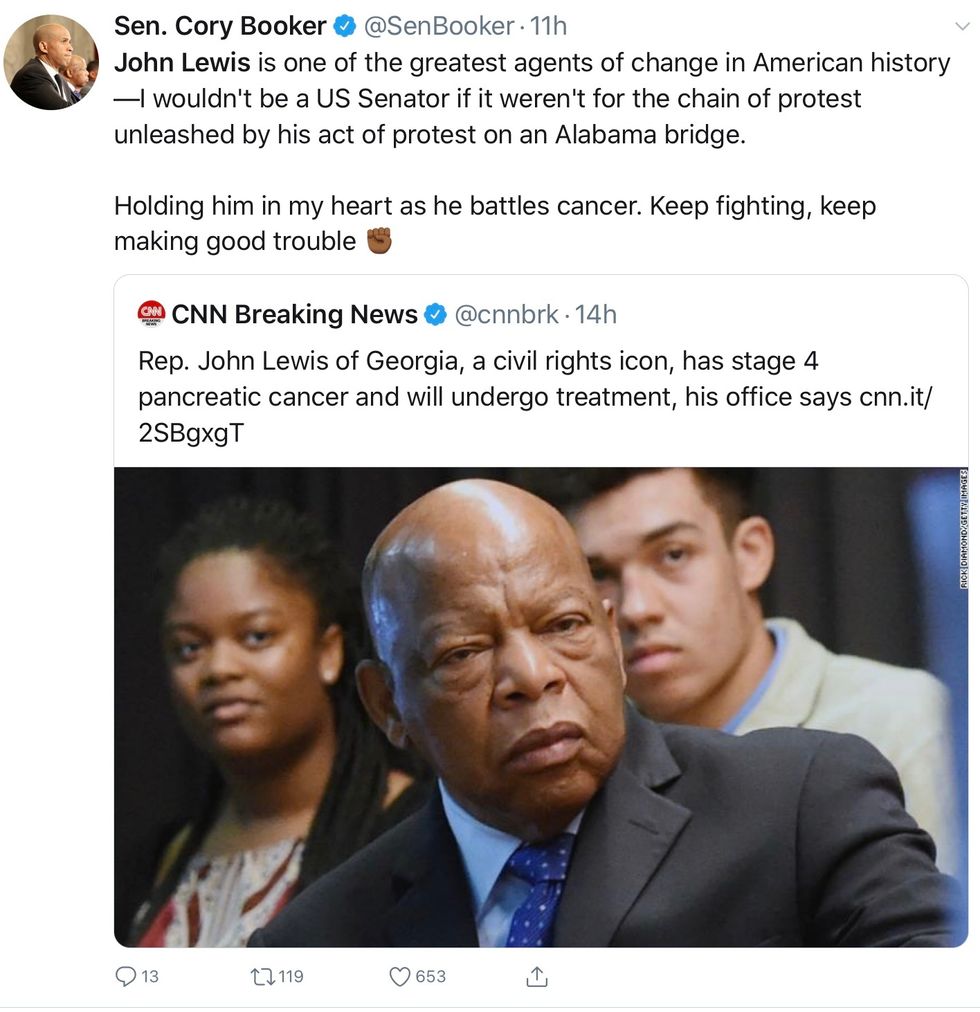Click CNN Breaking News verified checkmark

coord(435,315)
